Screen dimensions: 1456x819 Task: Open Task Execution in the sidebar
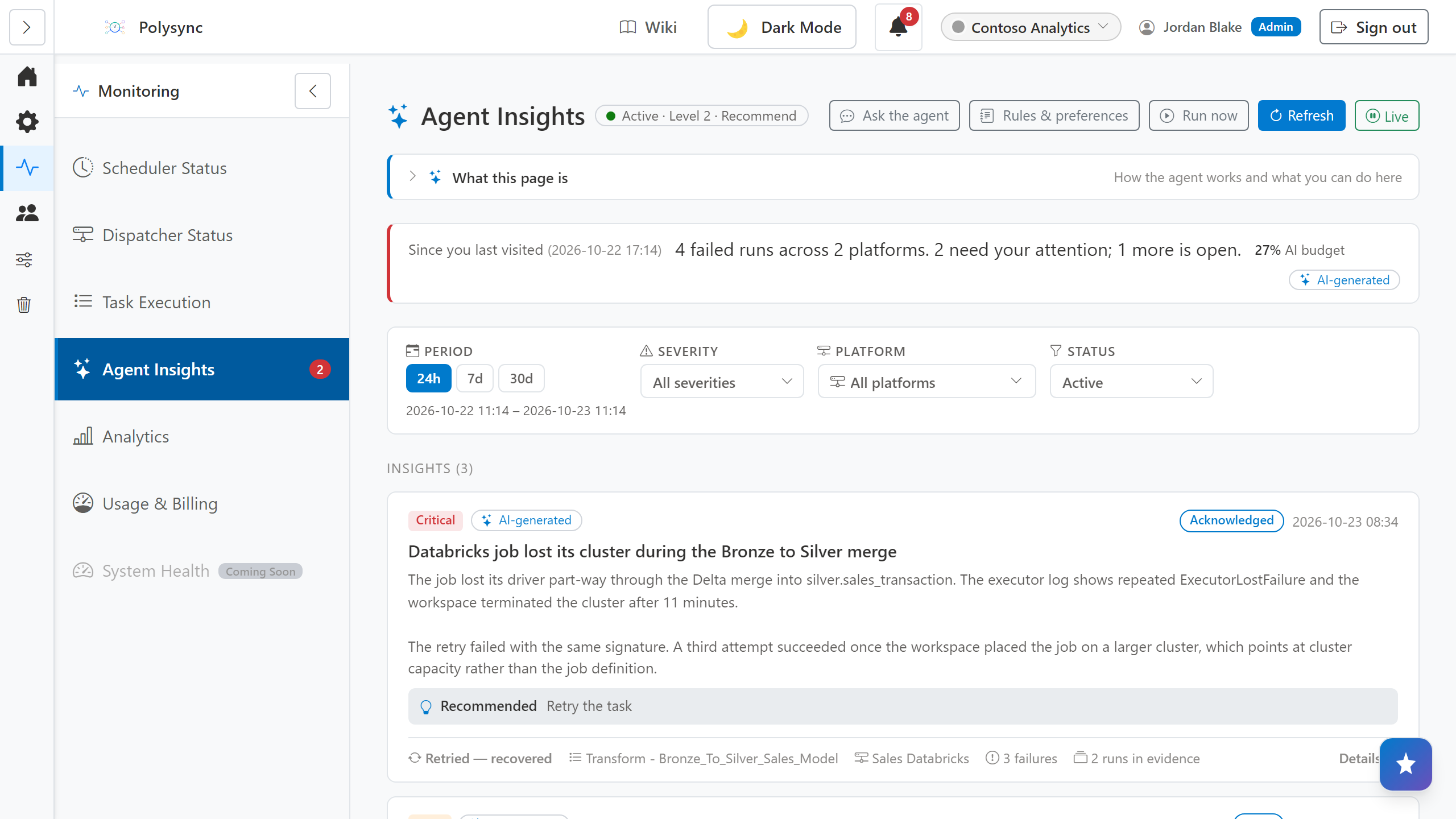tap(202, 302)
